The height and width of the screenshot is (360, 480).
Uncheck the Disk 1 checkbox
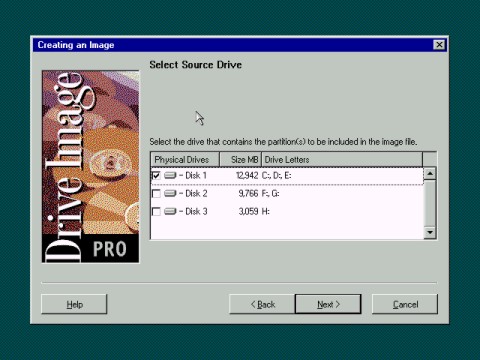click(156, 175)
